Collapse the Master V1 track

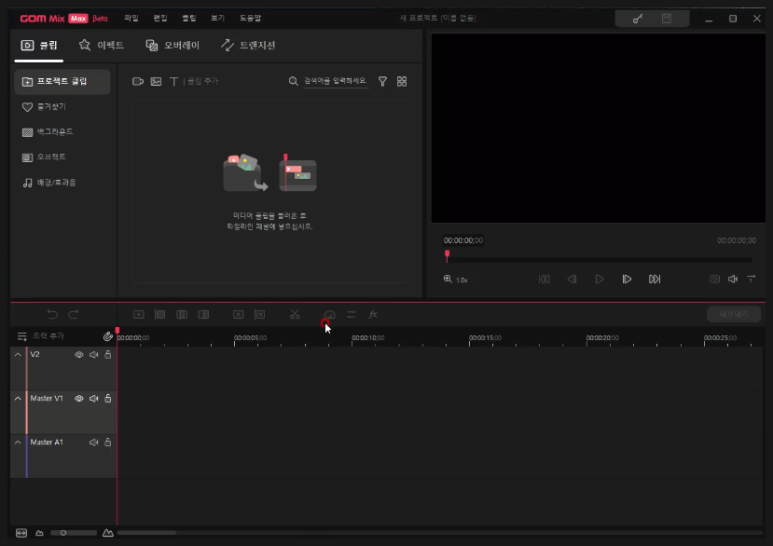[x=18, y=398]
